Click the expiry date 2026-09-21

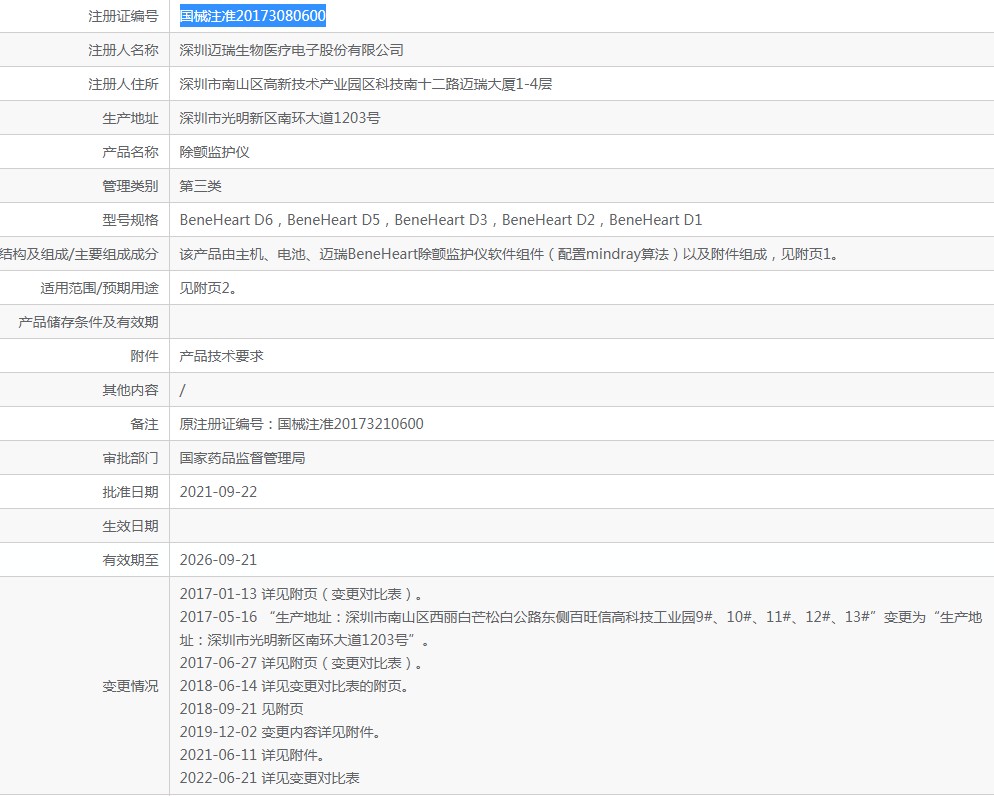coord(218,560)
